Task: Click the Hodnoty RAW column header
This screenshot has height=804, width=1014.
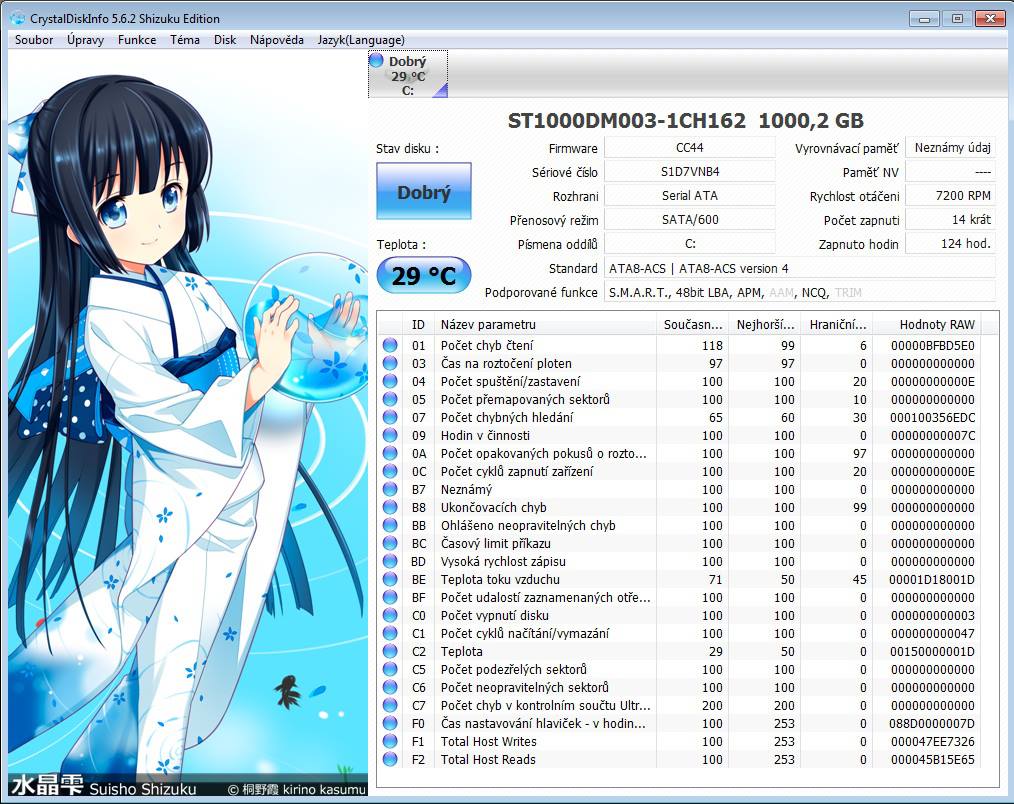Action: coord(926,325)
